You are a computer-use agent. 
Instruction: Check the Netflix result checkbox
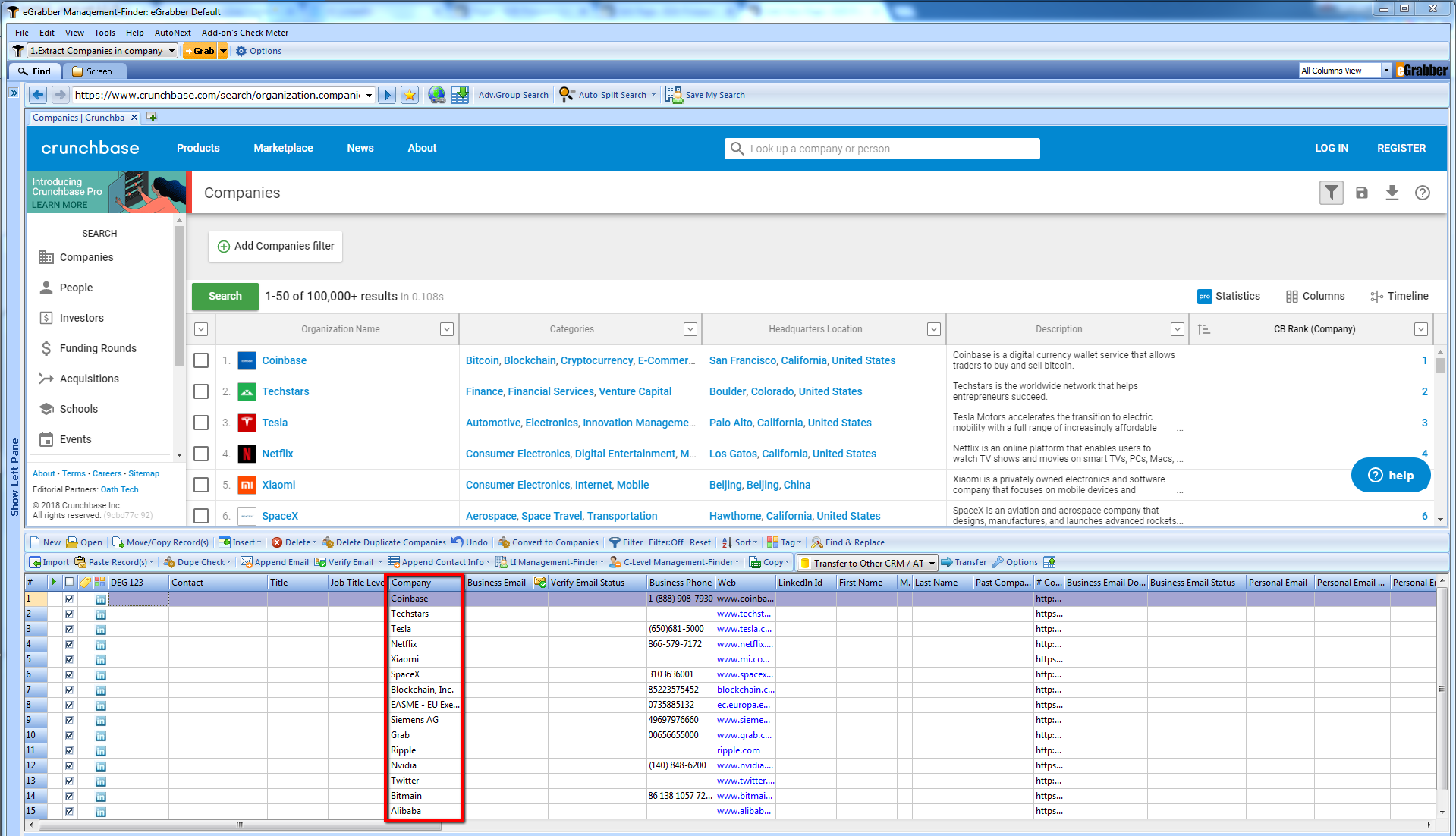(x=201, y=454)
